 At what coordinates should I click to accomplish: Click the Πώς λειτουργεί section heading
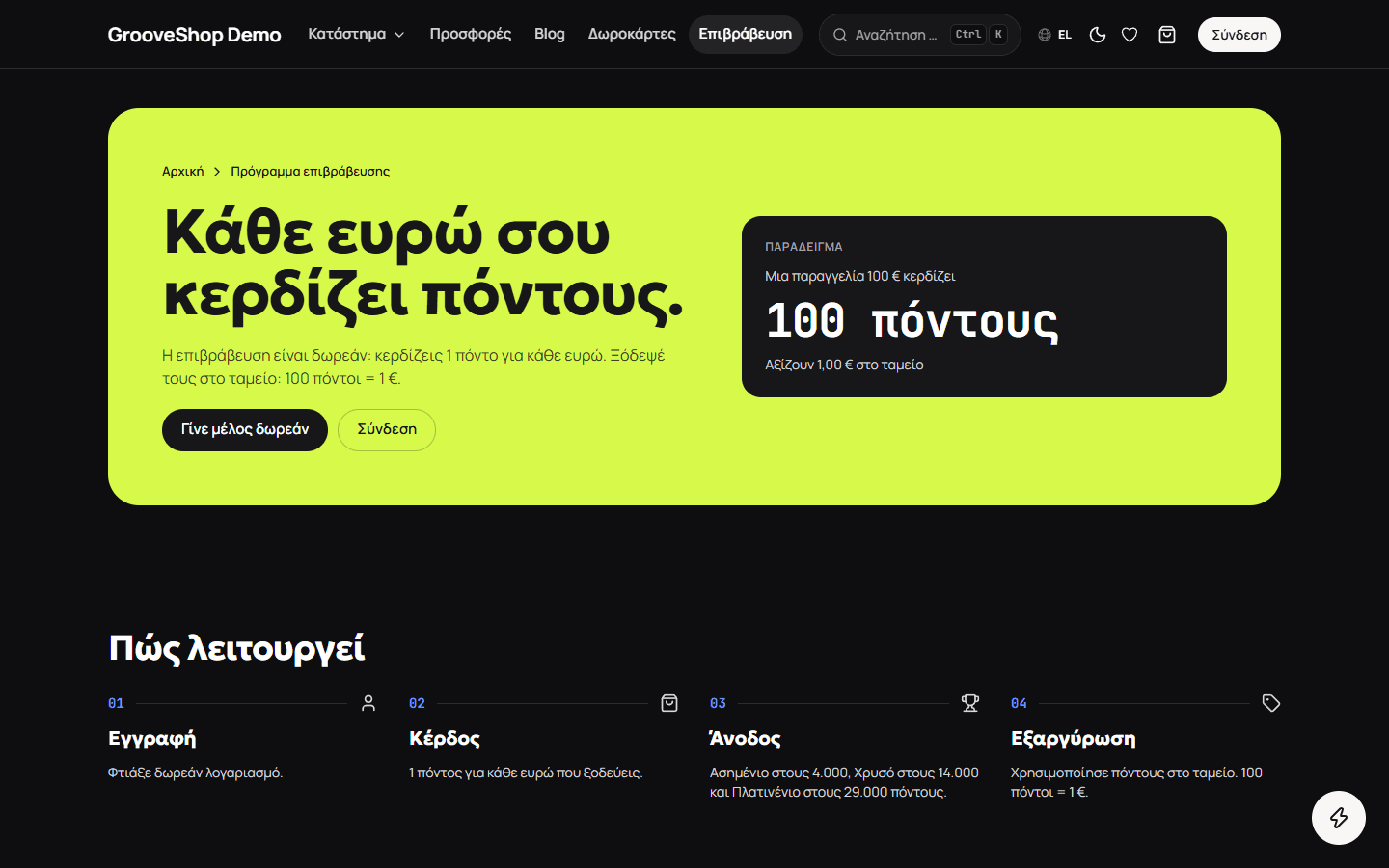click(236, 648)
